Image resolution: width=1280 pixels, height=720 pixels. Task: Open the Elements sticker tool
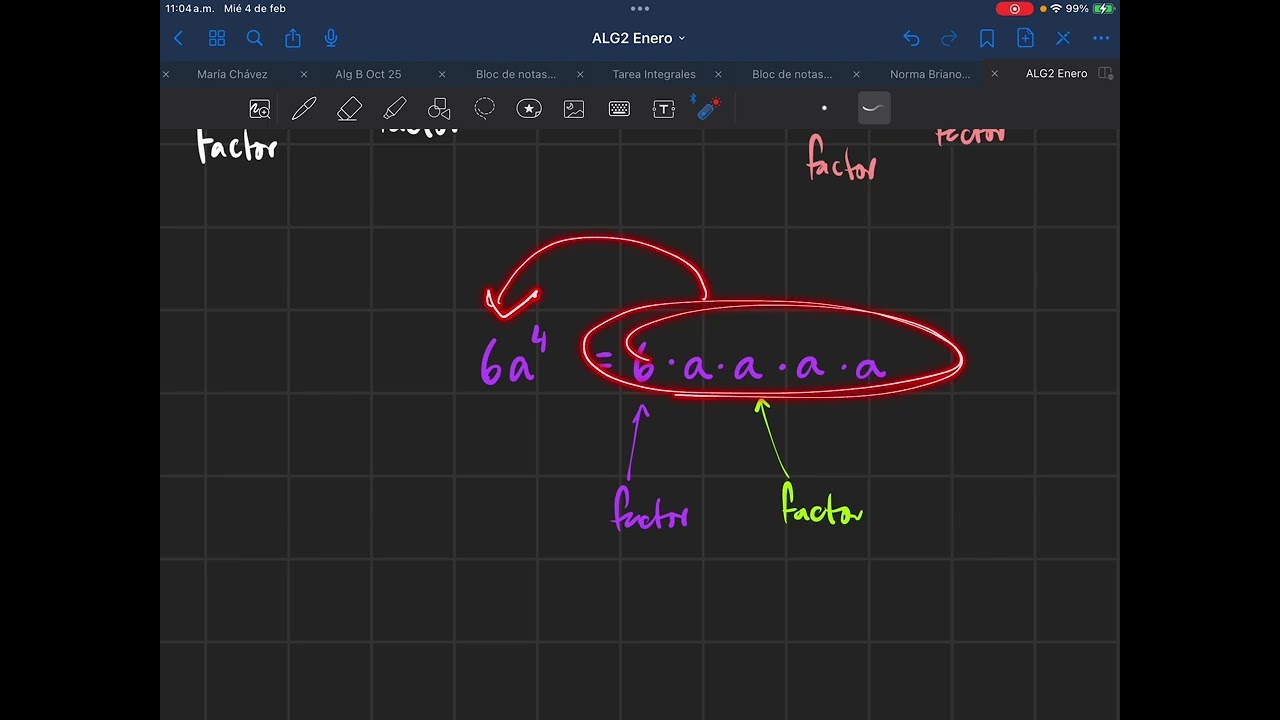[529, 109]
